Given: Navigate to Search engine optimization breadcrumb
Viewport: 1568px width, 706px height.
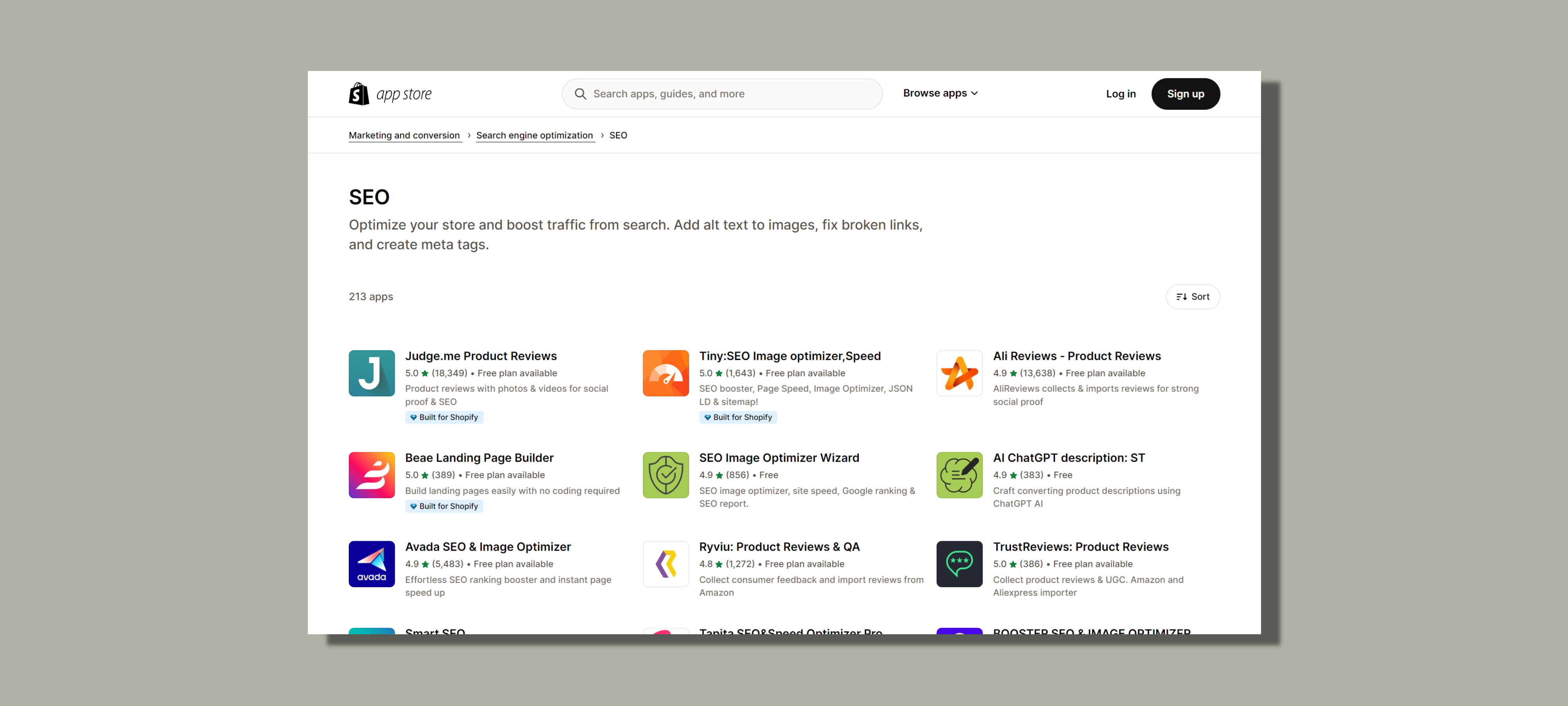Looking at the screenshot, I should [534, 135].
